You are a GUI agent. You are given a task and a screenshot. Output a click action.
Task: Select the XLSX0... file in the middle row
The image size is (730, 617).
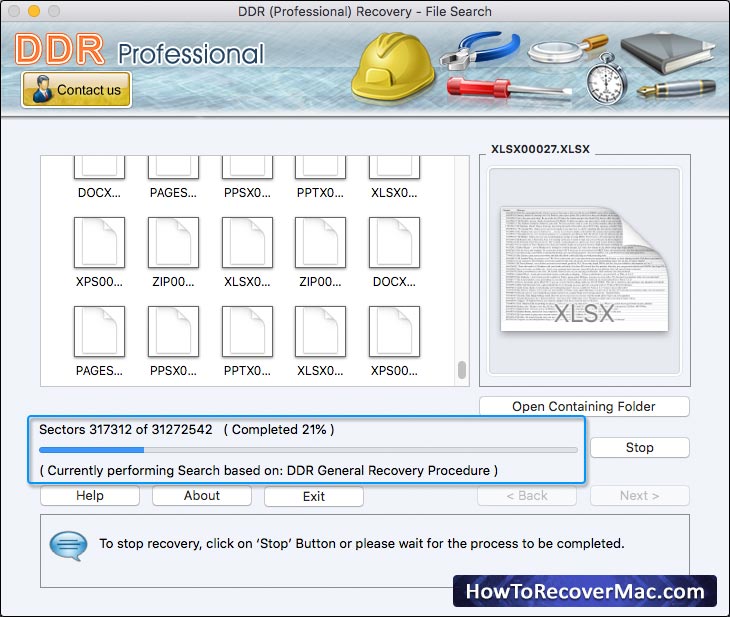coord(247,252)
